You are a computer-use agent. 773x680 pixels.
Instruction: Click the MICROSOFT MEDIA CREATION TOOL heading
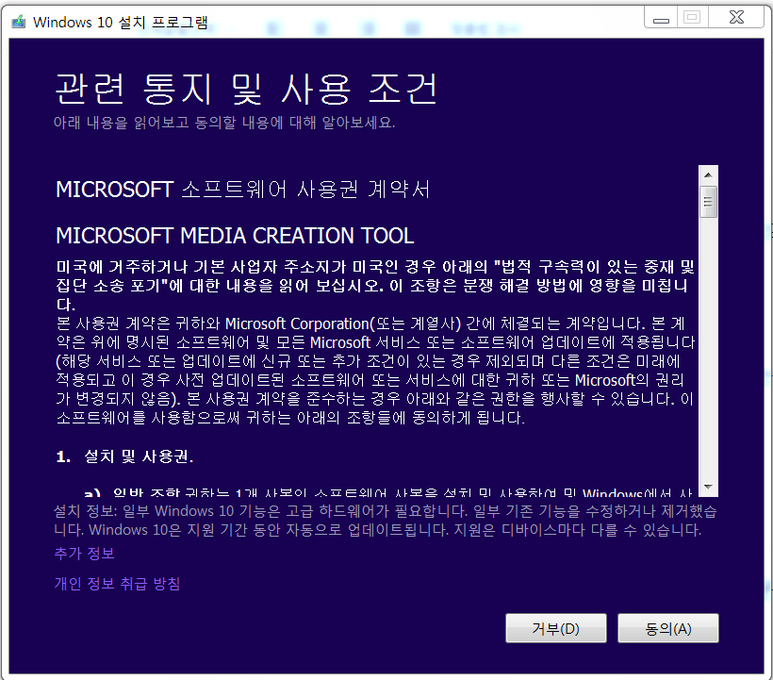point(235,236)
